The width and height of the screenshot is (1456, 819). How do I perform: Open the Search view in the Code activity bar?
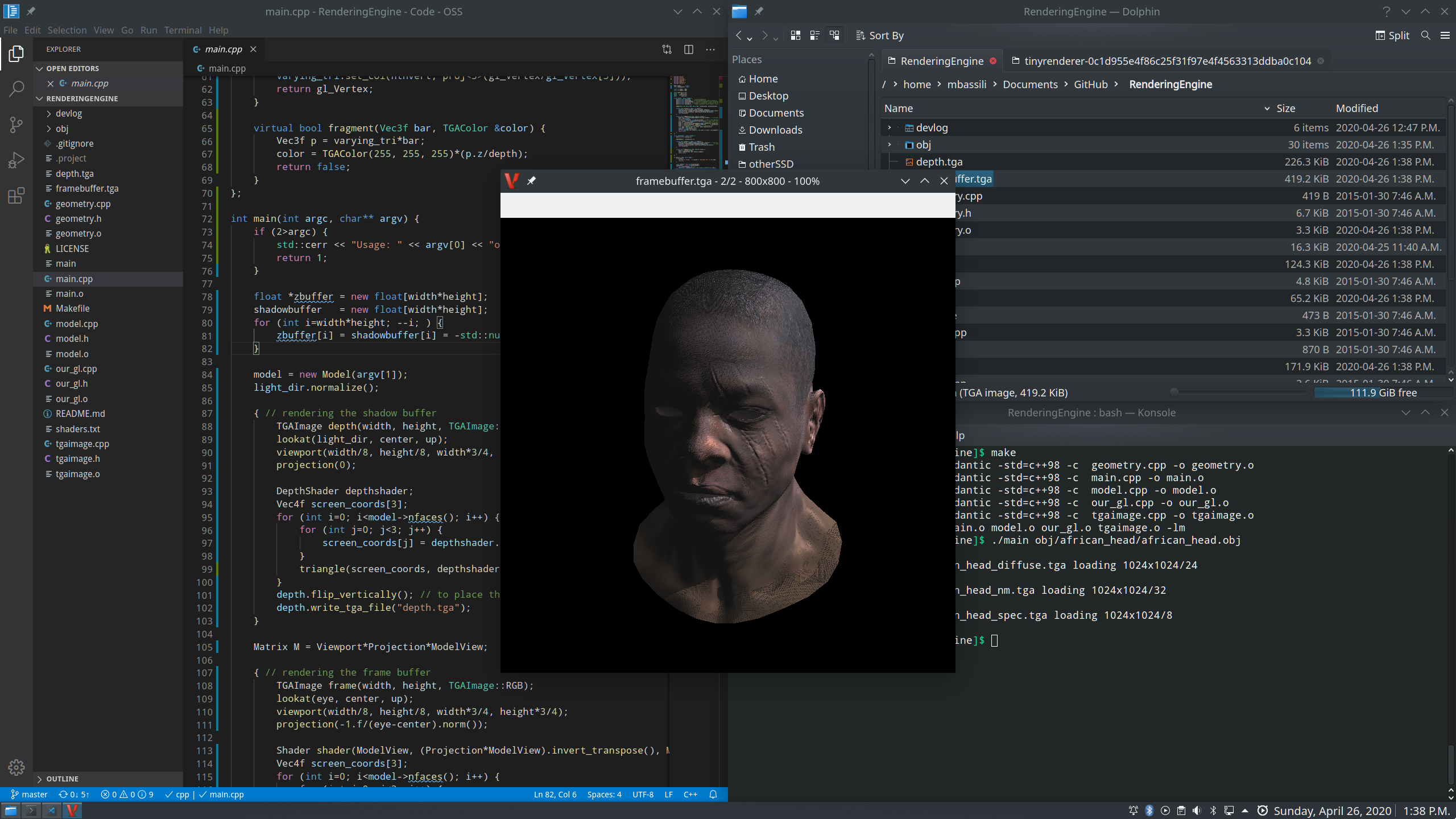[16, 89]
